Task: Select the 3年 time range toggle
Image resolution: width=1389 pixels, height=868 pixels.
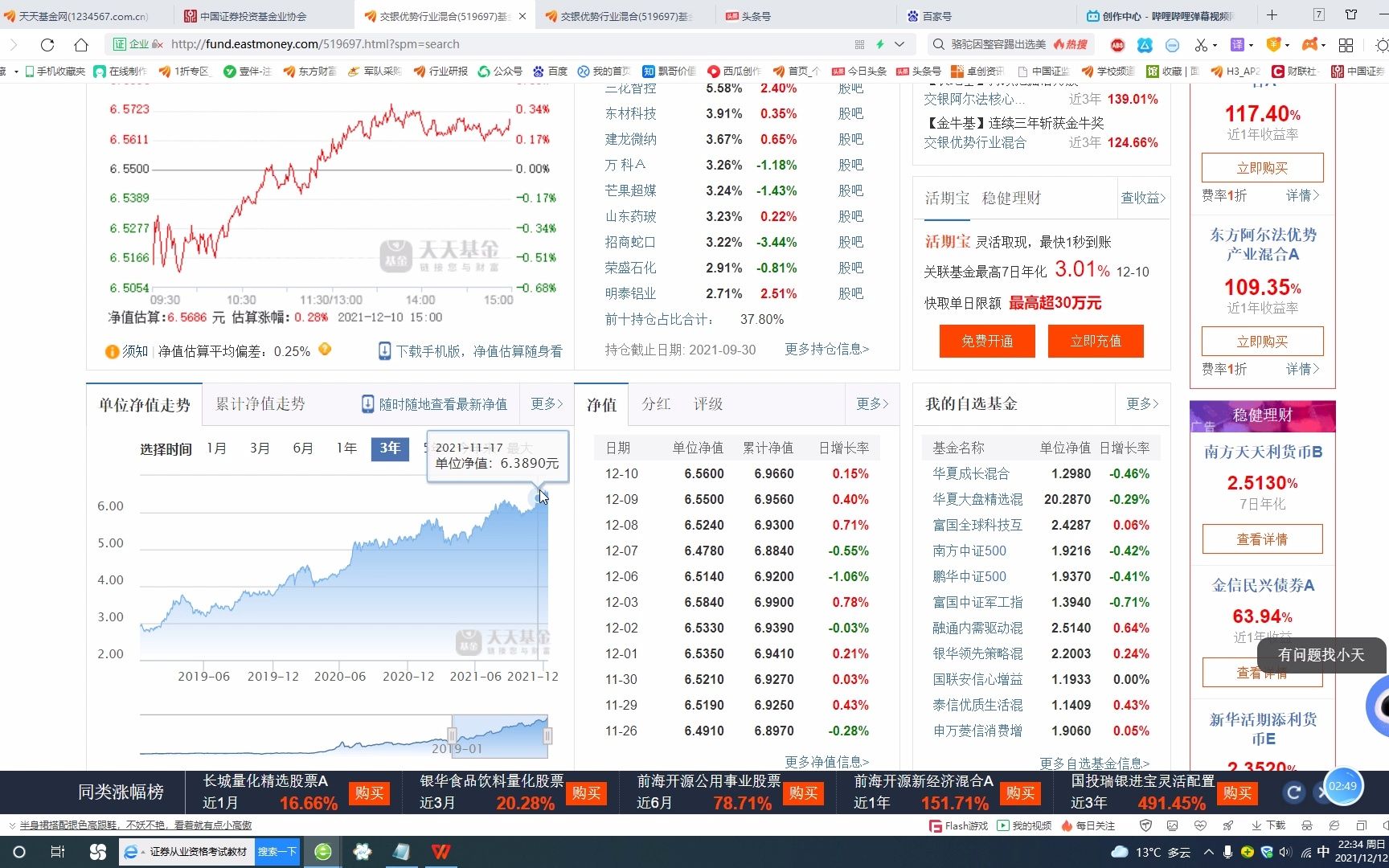Action: 389,449
